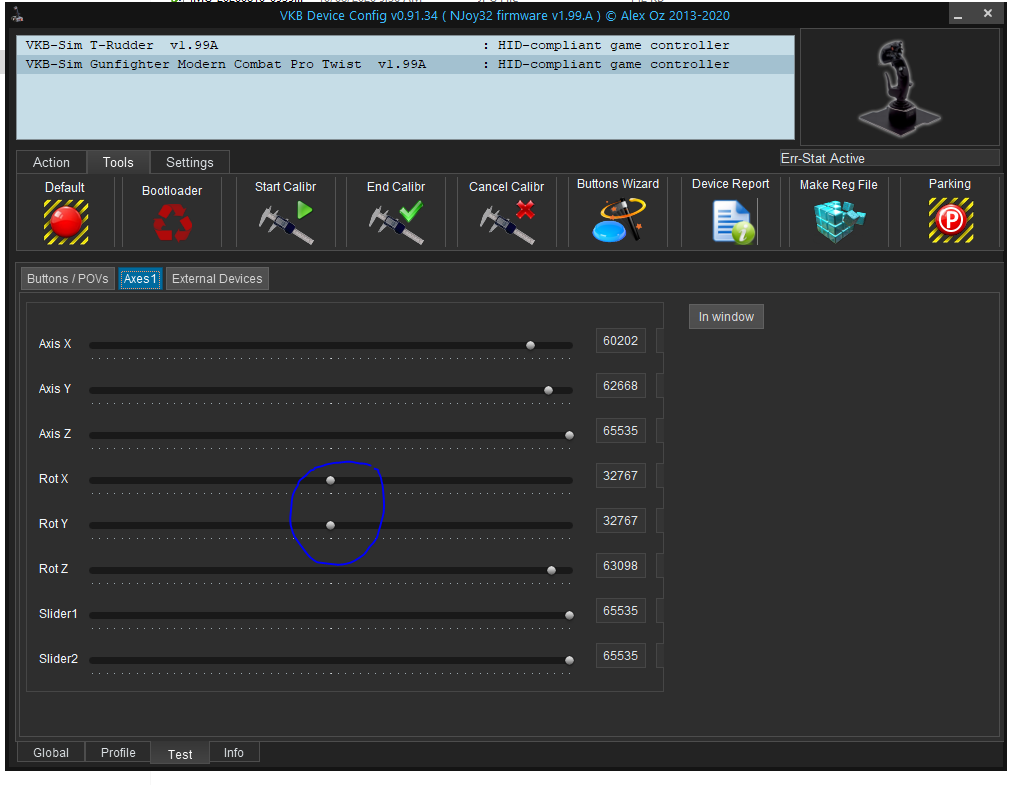Switch to the Tools tab
The width and height of the screenshot is (1017, 785).
(x=118, y=162)
